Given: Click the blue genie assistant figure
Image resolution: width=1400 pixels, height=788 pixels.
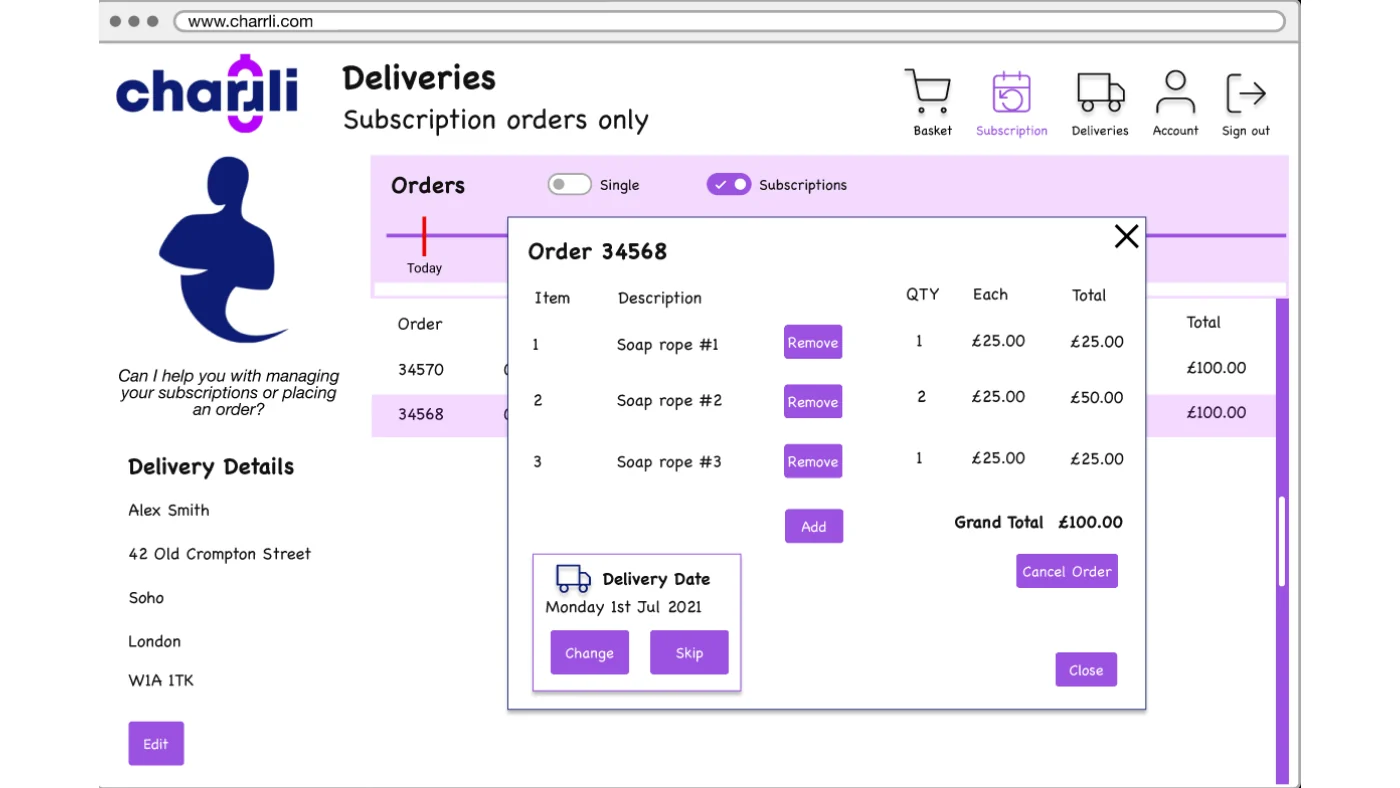Looking at the screenshot, I should [222, 249].
